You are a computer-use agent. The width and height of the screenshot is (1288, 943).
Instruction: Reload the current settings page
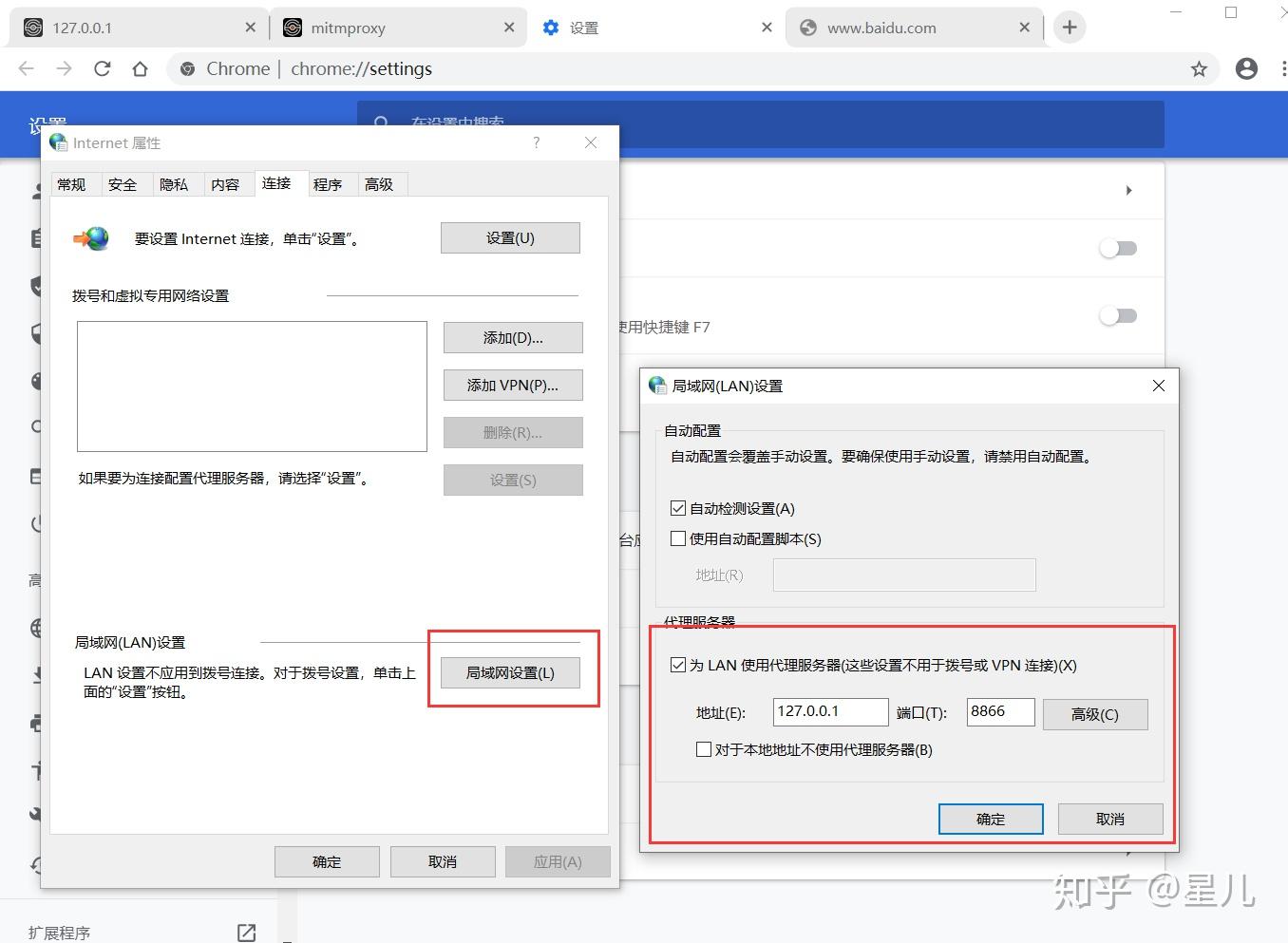(x=102, y=68)
